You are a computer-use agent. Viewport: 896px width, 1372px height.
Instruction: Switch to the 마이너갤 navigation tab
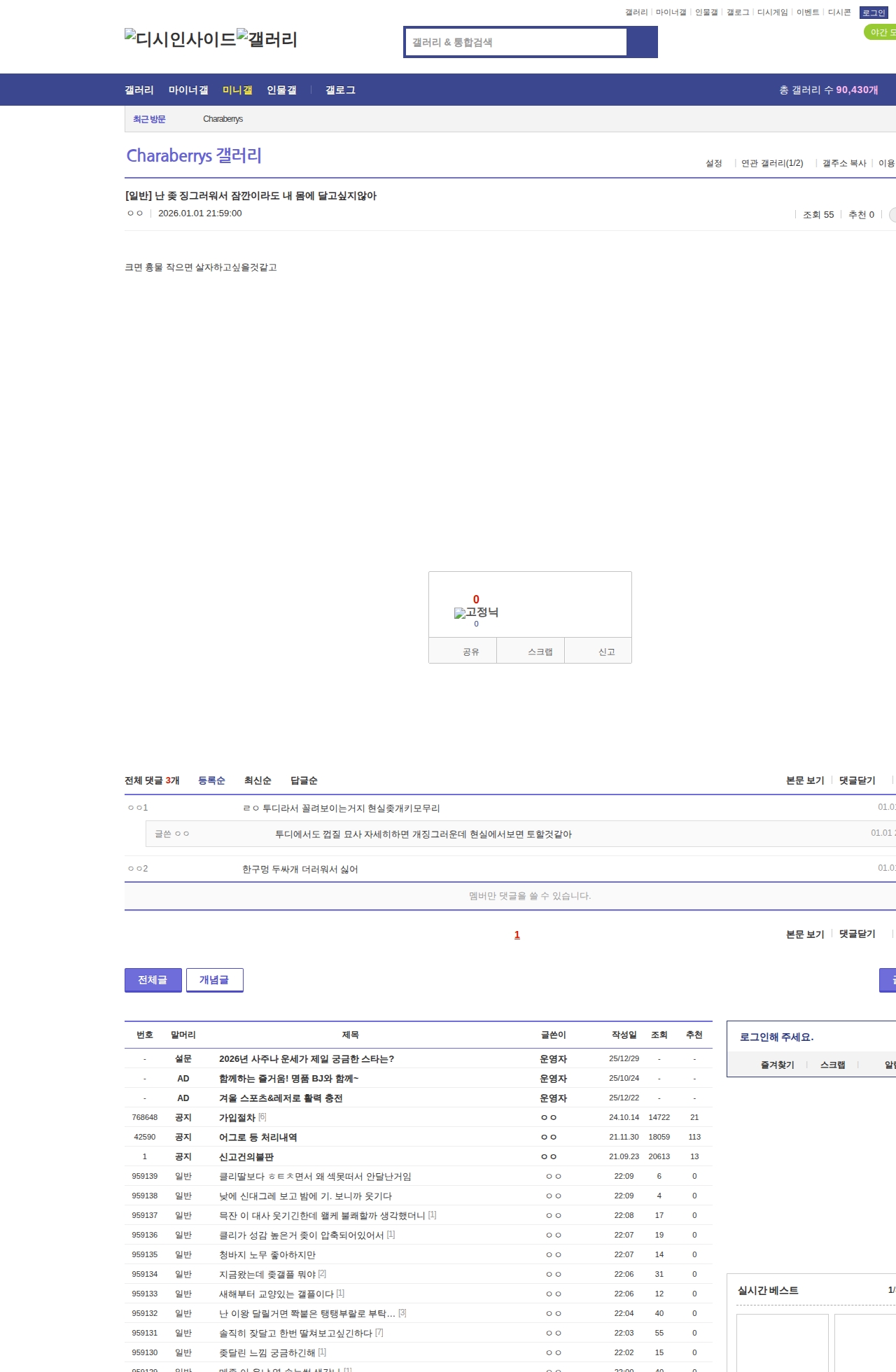click(188, 90)
